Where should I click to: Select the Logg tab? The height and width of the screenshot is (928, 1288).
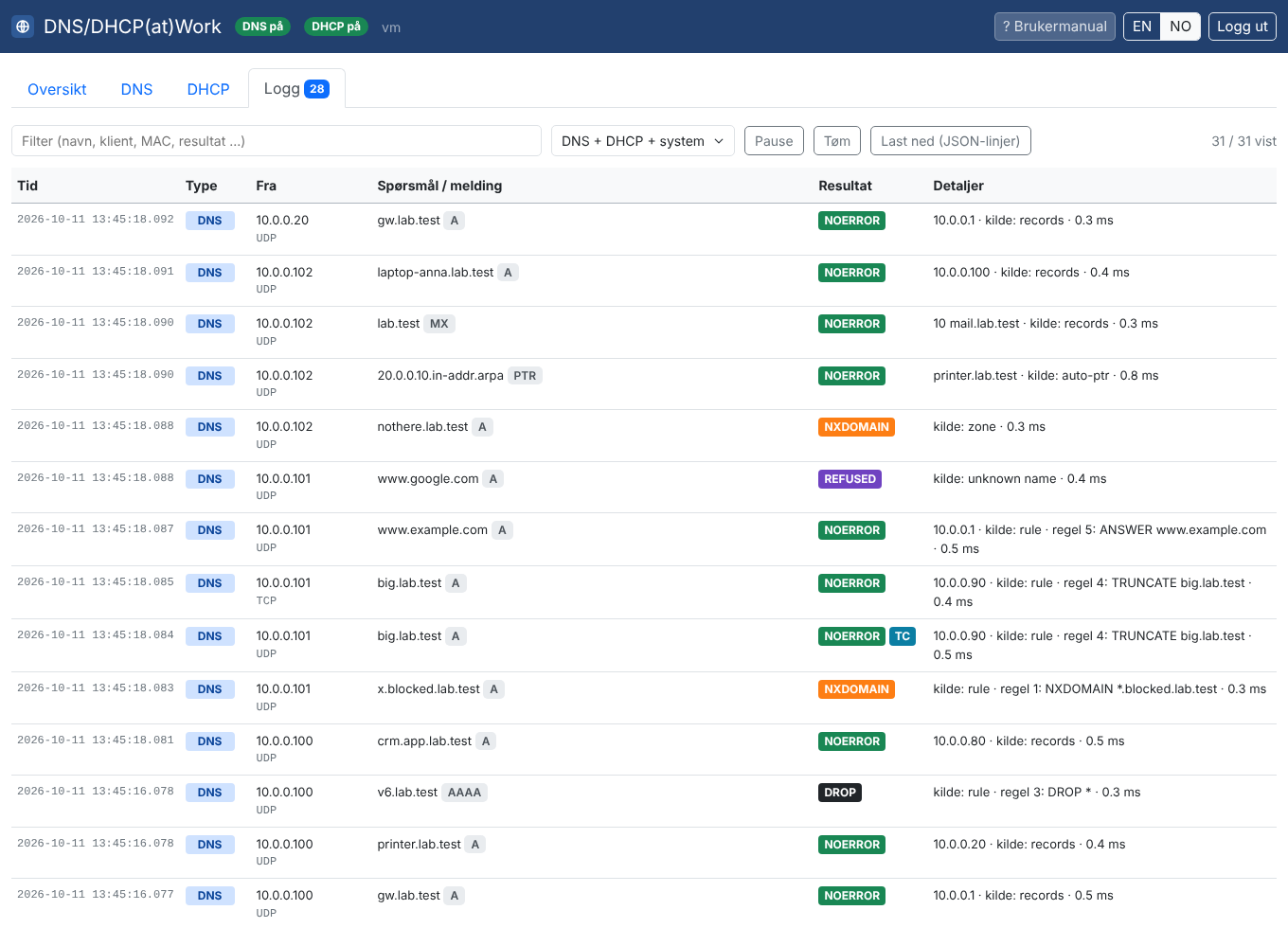click(296, 89)
